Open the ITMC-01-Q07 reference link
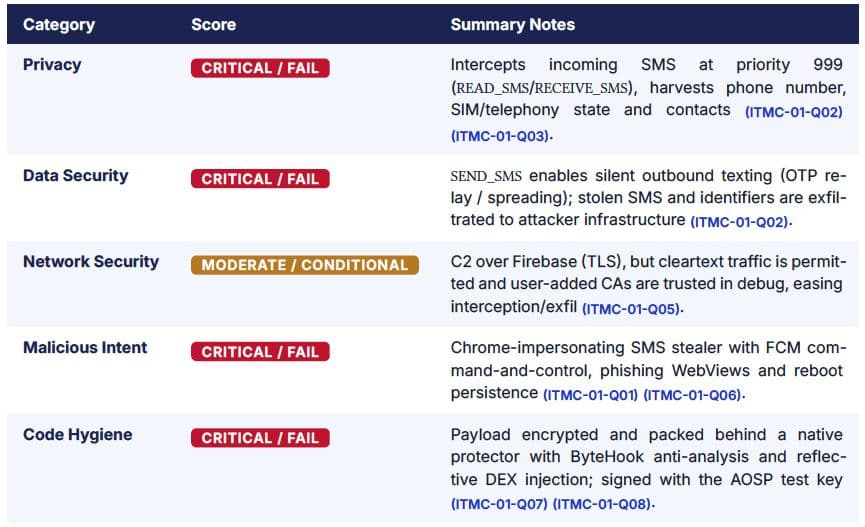This screenshot has width=865, height=527. 499,504
